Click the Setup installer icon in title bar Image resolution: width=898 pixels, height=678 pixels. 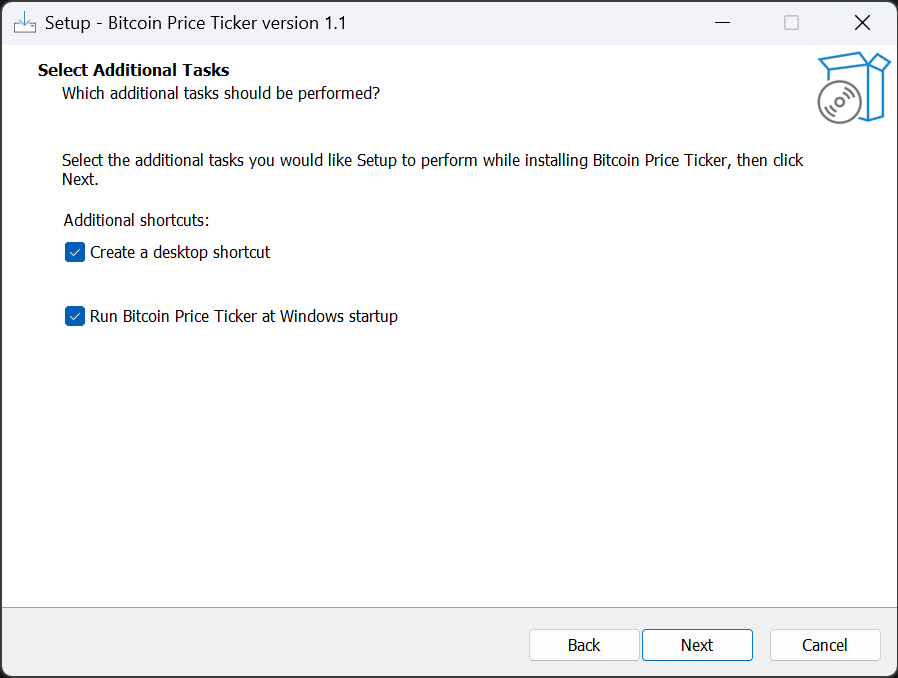25,22
